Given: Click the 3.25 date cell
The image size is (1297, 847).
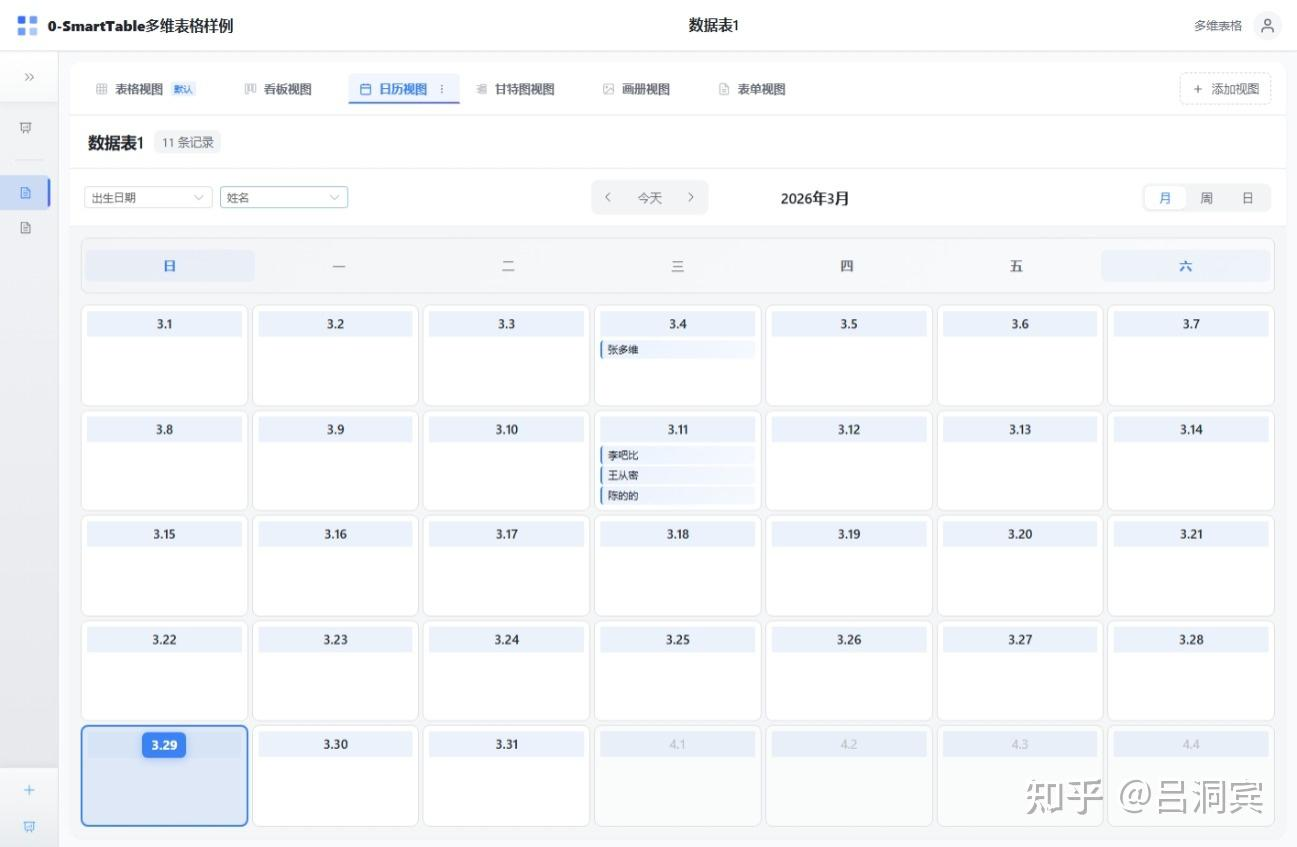Looking at the screenshot, I should pos(677,671).
